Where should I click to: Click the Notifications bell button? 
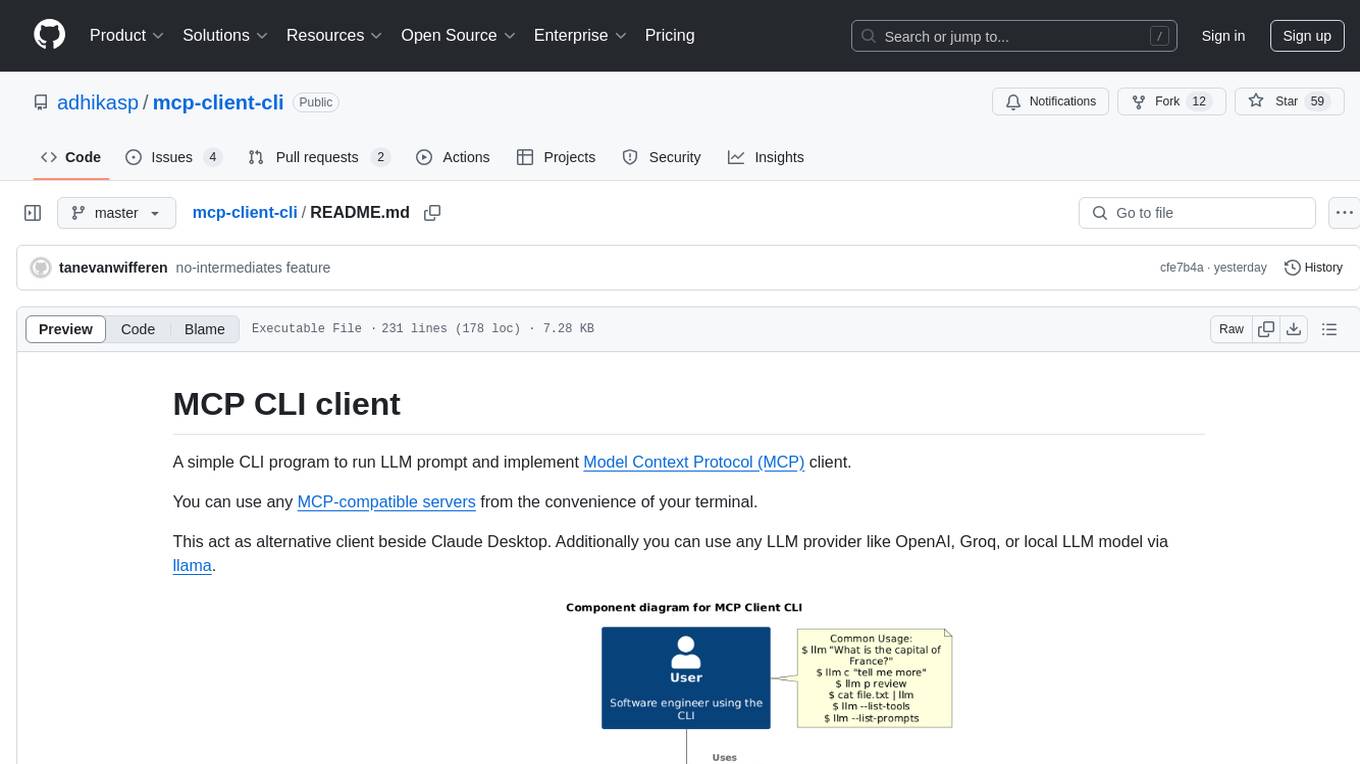[x=1051, y=102]
